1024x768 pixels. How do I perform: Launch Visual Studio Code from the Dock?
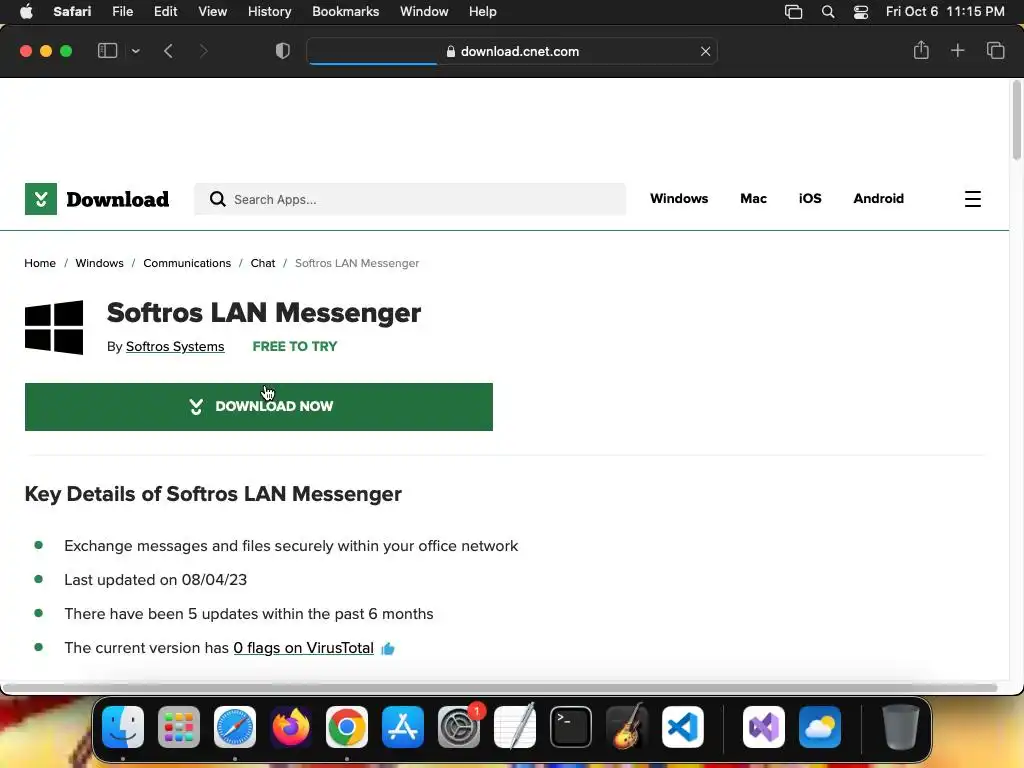click(x=682, y=727)
